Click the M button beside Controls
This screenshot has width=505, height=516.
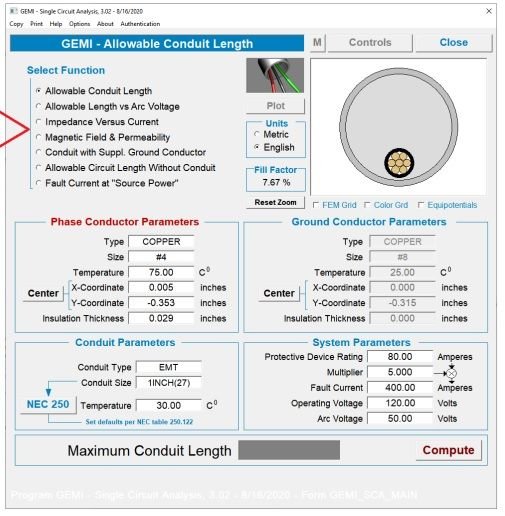(x=317, y=43)
